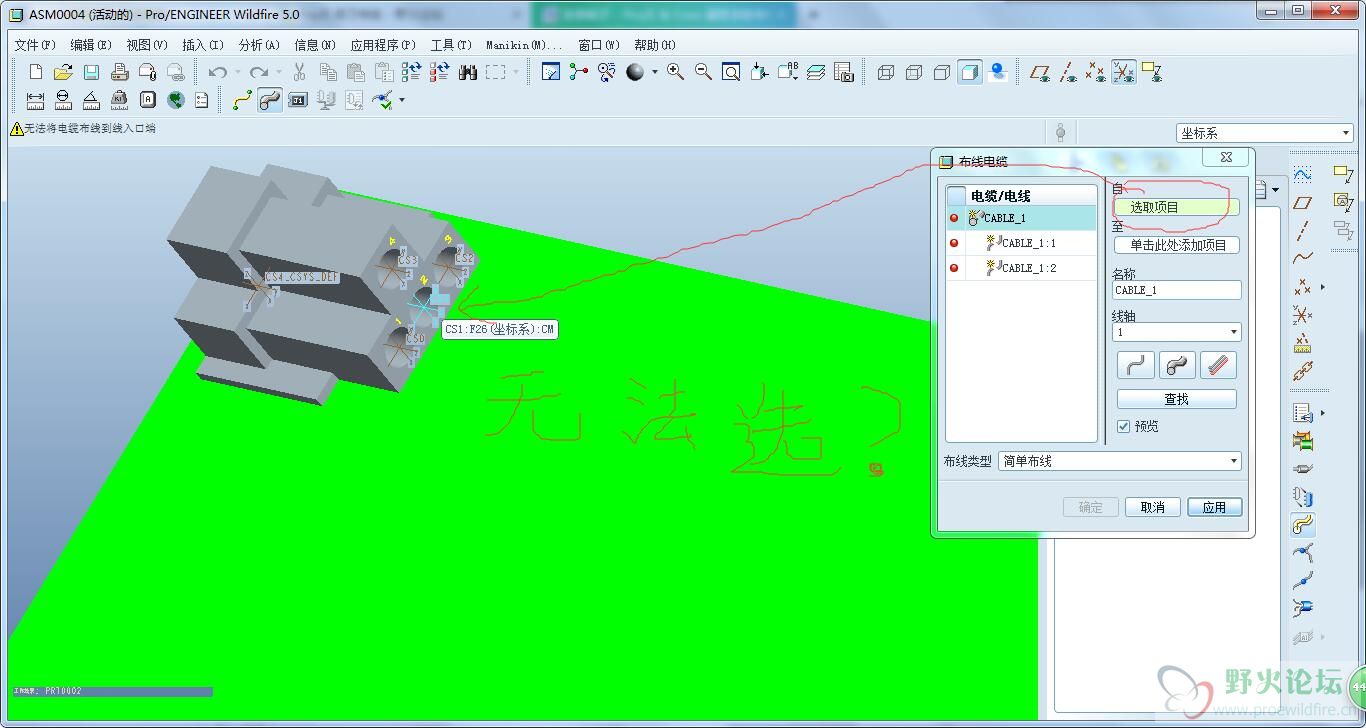The width and height of the screenshot is (1366, 728).
Task: Click the diameter measure icon
Action: pyautogui.click(x=63, y=100)
